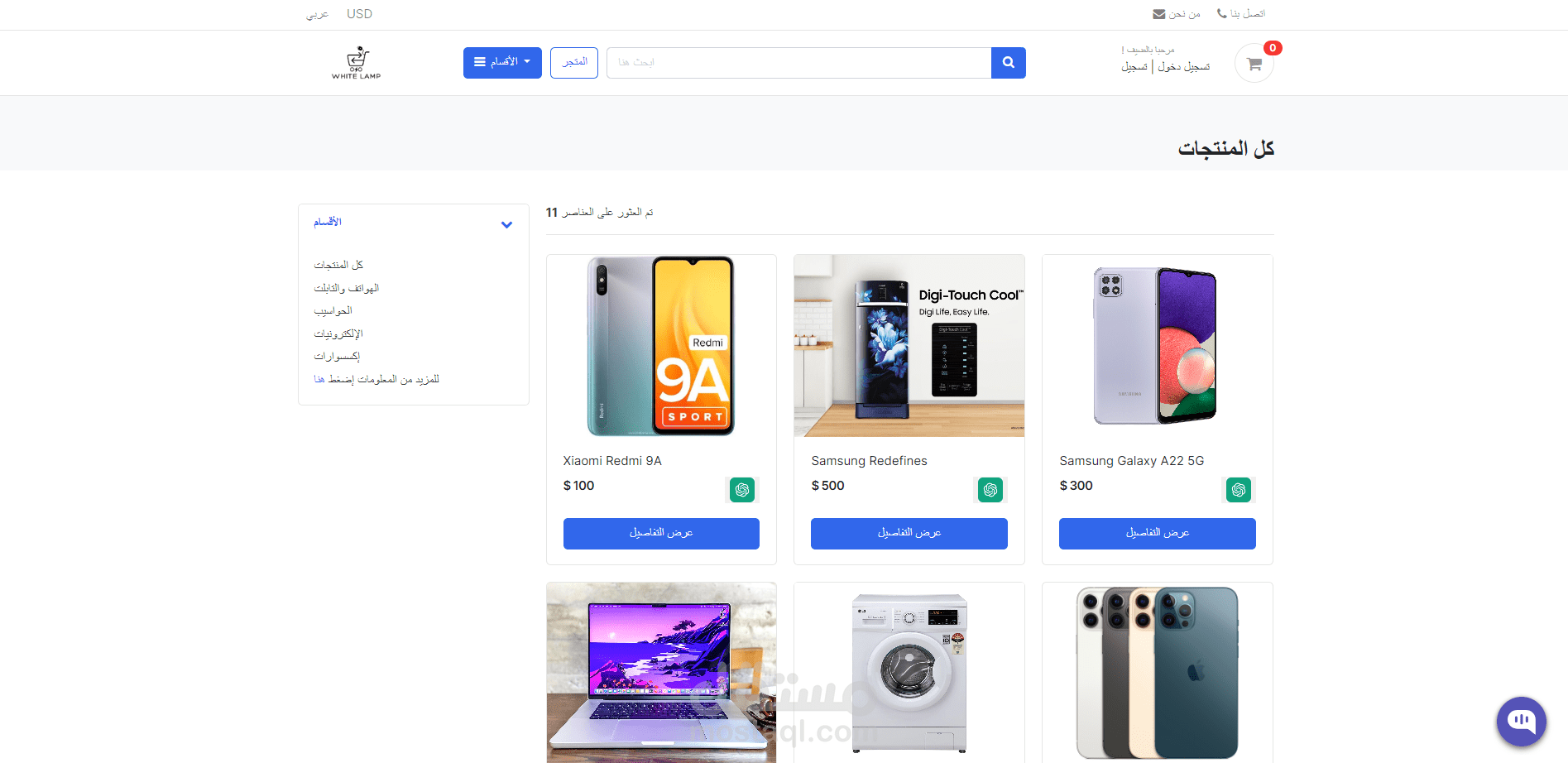The image size is (1568, 763).
Task: Click the المتجر store button
Action: pyautogui.click(x=574, y=63)
